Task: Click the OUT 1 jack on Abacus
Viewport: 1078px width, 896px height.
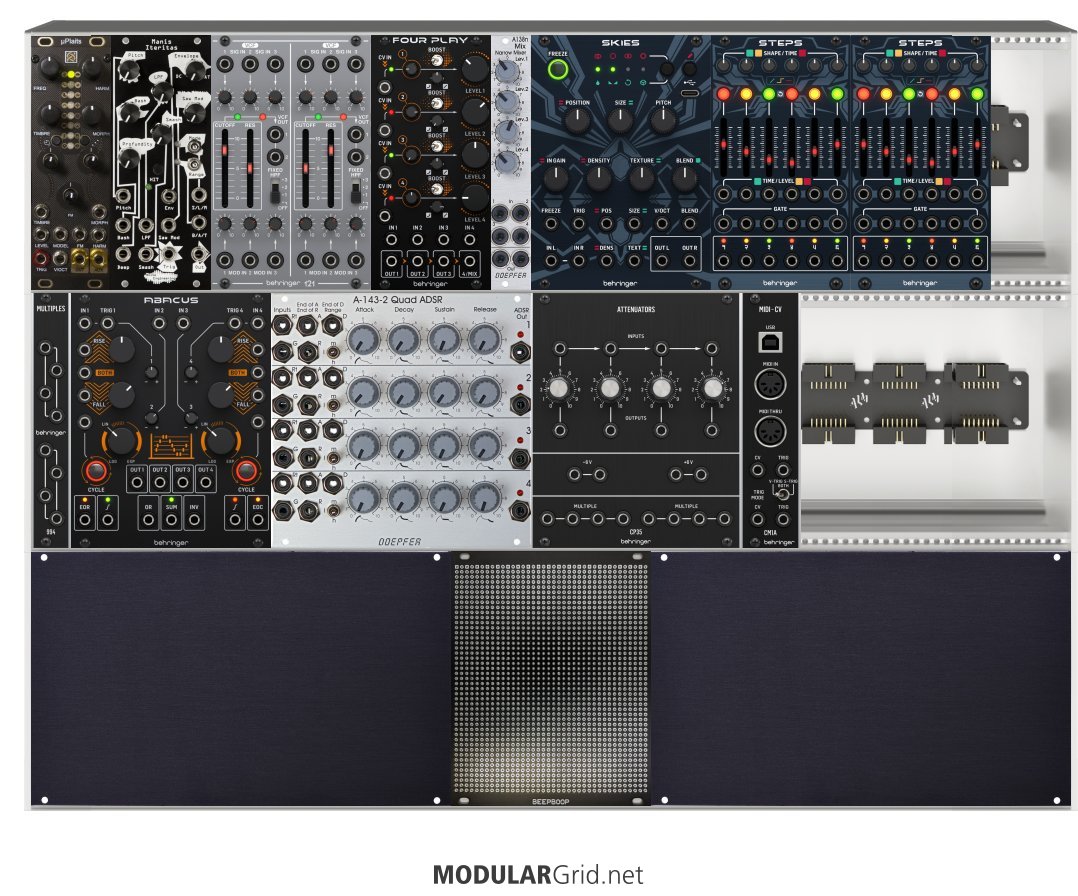Action: click(x=137, y=482)
